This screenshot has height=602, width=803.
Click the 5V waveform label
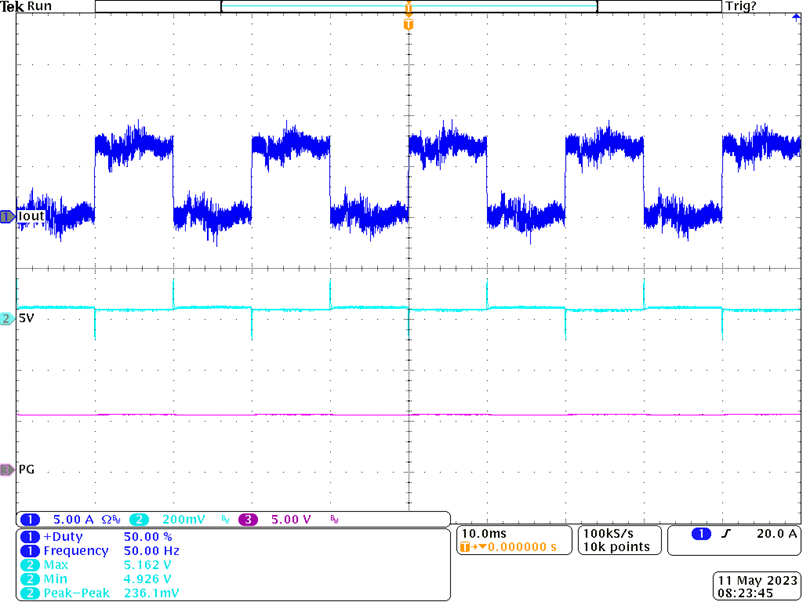tap(26, 318)
